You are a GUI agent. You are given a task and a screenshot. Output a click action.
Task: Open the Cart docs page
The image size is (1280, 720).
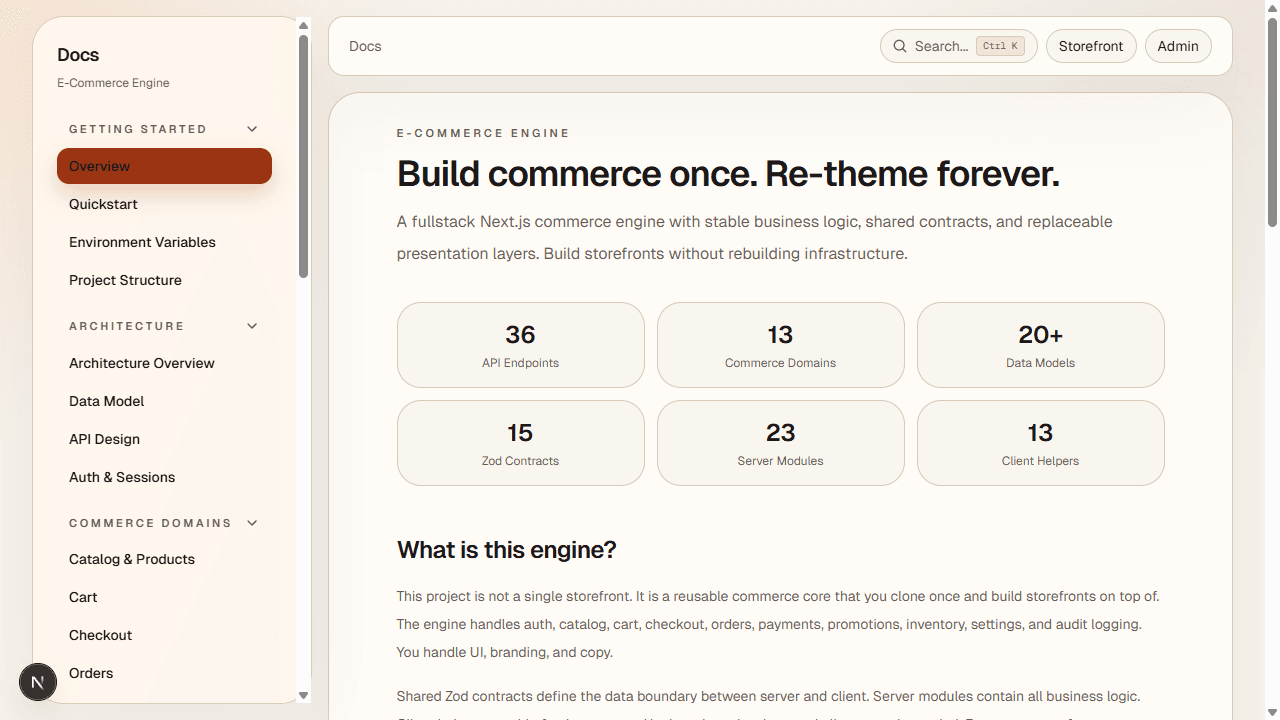(x=164, y=597)
